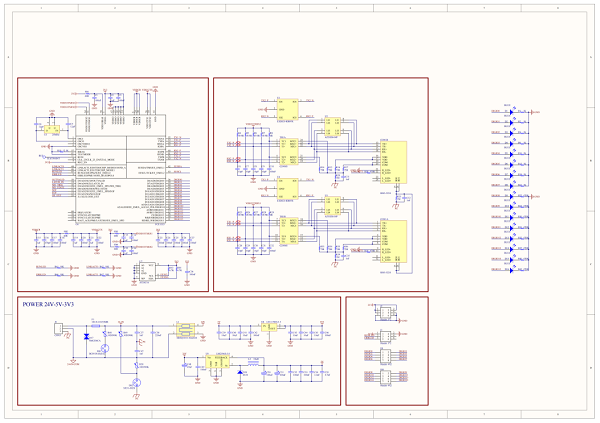Select the lower large yellow connector symbol
600x423 pixels.
pyautogui.click(x=393, y=242)
